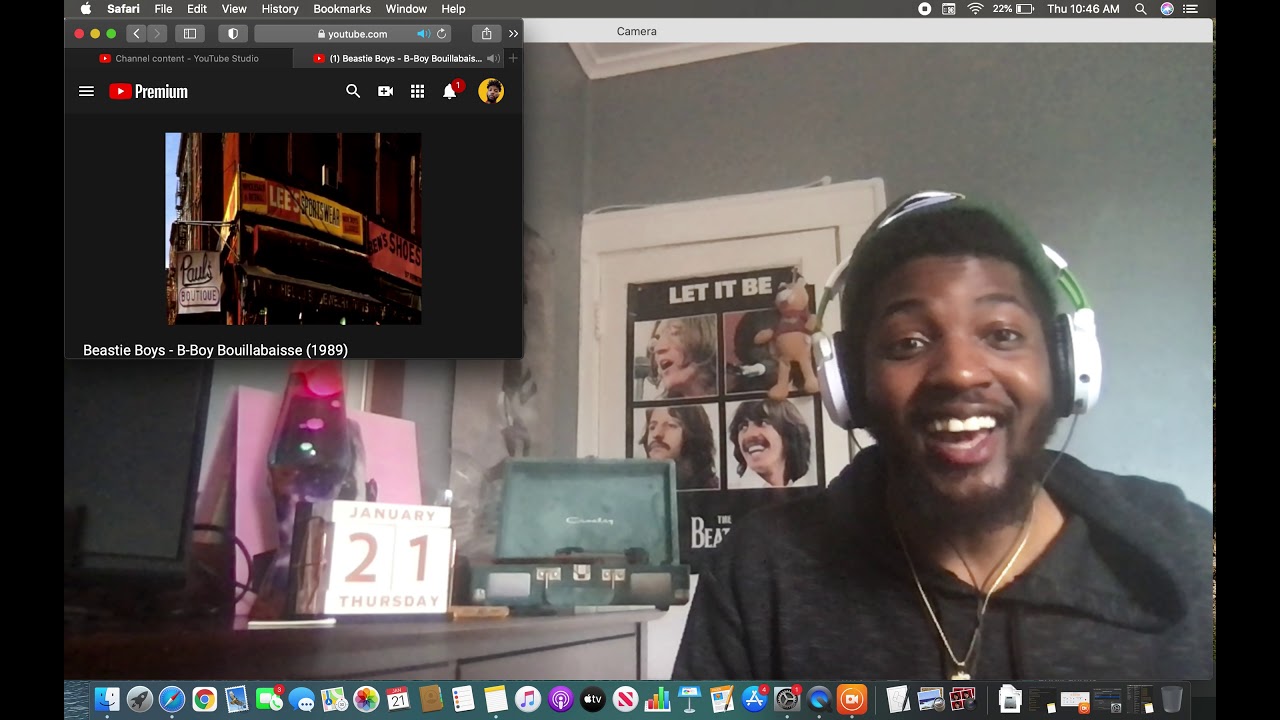Open the Trash in the Dock
Screen dimensions: 1280x720
coord(1172,699)
